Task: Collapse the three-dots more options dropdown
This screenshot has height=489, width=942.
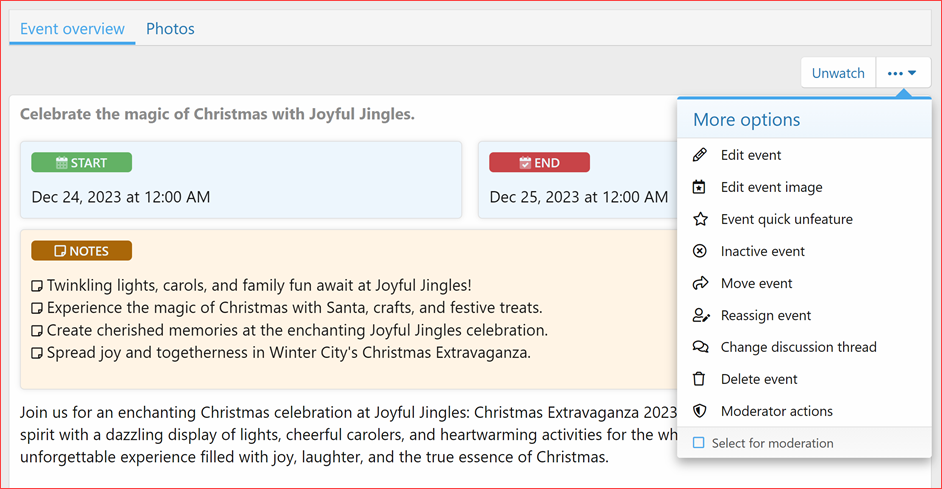Action: pos(903,73)
